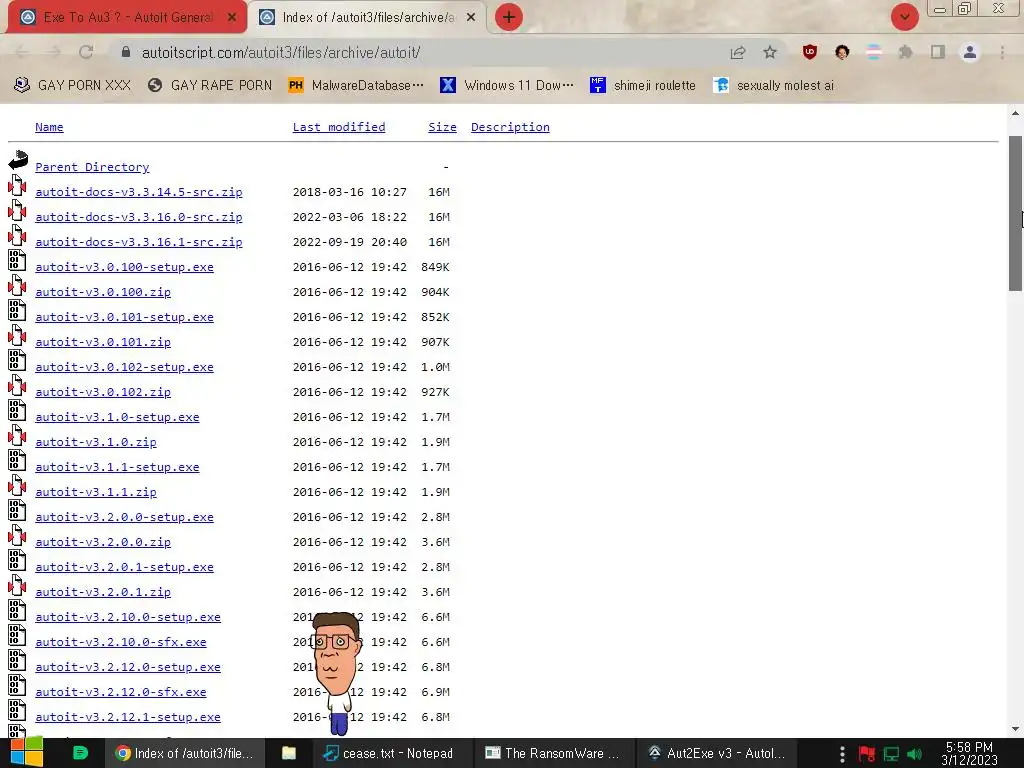
Task: Click the Parent Directory back-arrow icon
Action: 18,161
